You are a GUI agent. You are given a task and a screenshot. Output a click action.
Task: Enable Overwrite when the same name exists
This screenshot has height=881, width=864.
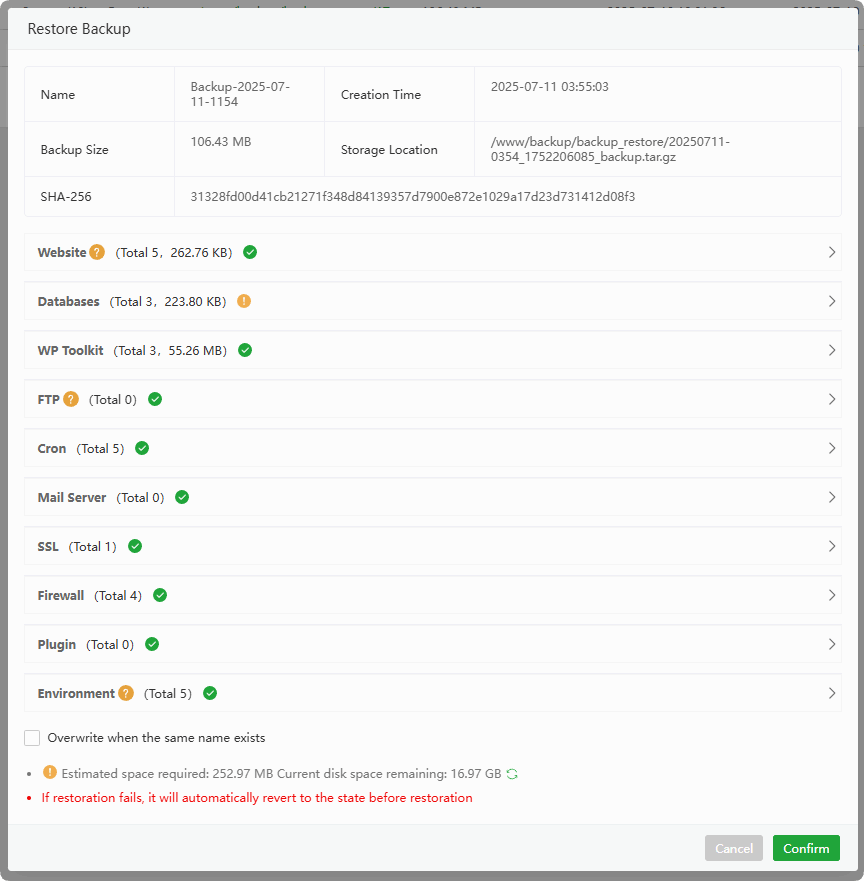[x=32, y=738]
